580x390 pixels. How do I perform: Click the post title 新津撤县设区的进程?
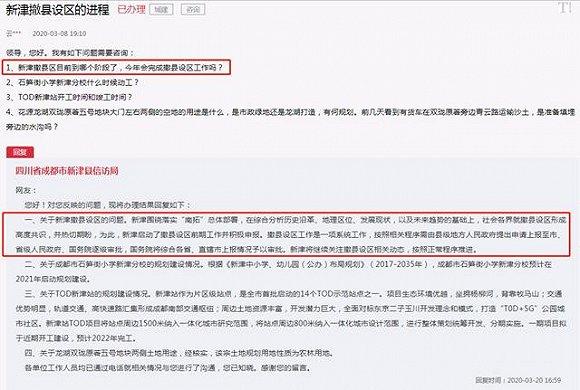tap(58, 10)
